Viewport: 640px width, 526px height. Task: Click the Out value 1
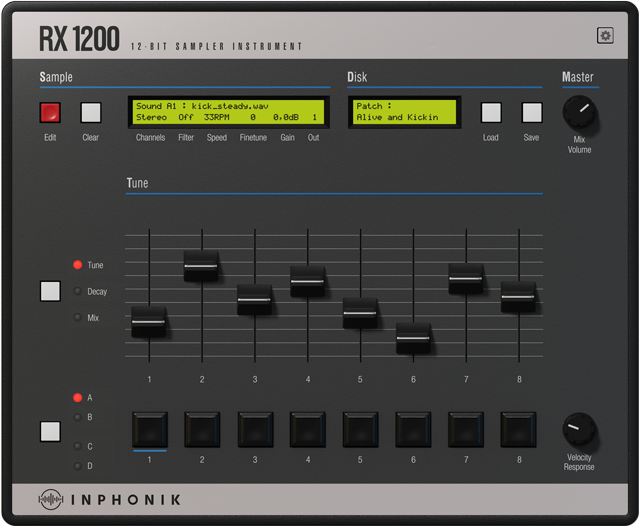coord(314,117)
